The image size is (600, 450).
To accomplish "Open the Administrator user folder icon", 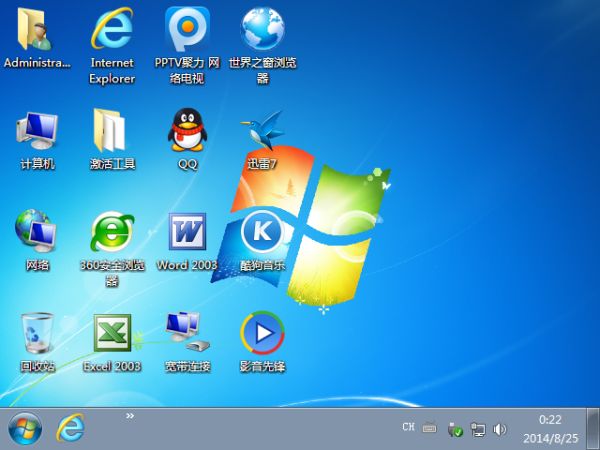I will tap(37, 30).
